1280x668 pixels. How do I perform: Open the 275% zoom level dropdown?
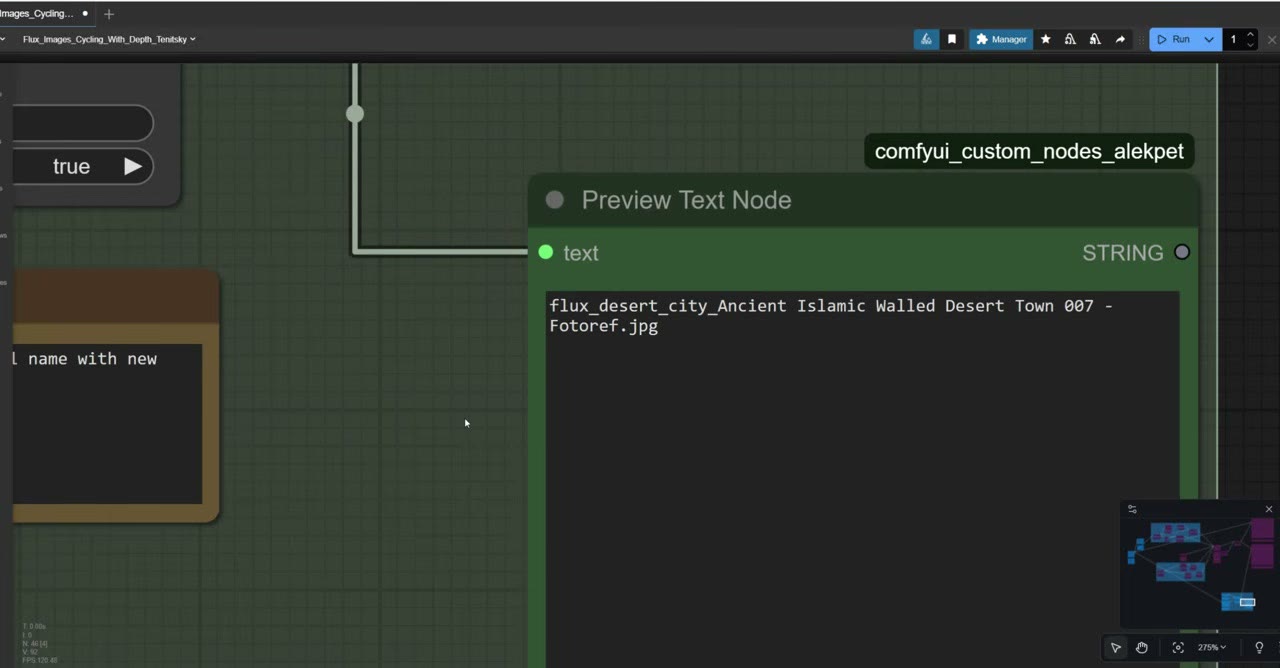click(1212, 647)
